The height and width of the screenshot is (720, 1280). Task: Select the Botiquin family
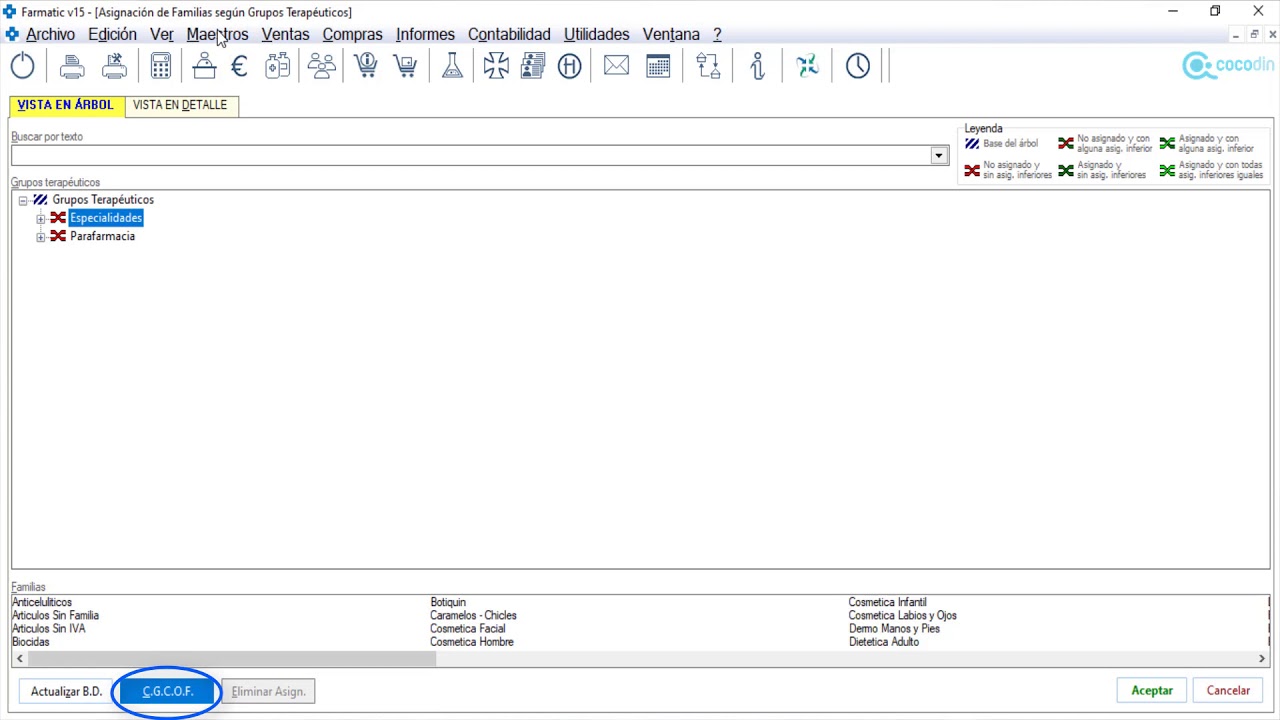click(x=448, y=603)
